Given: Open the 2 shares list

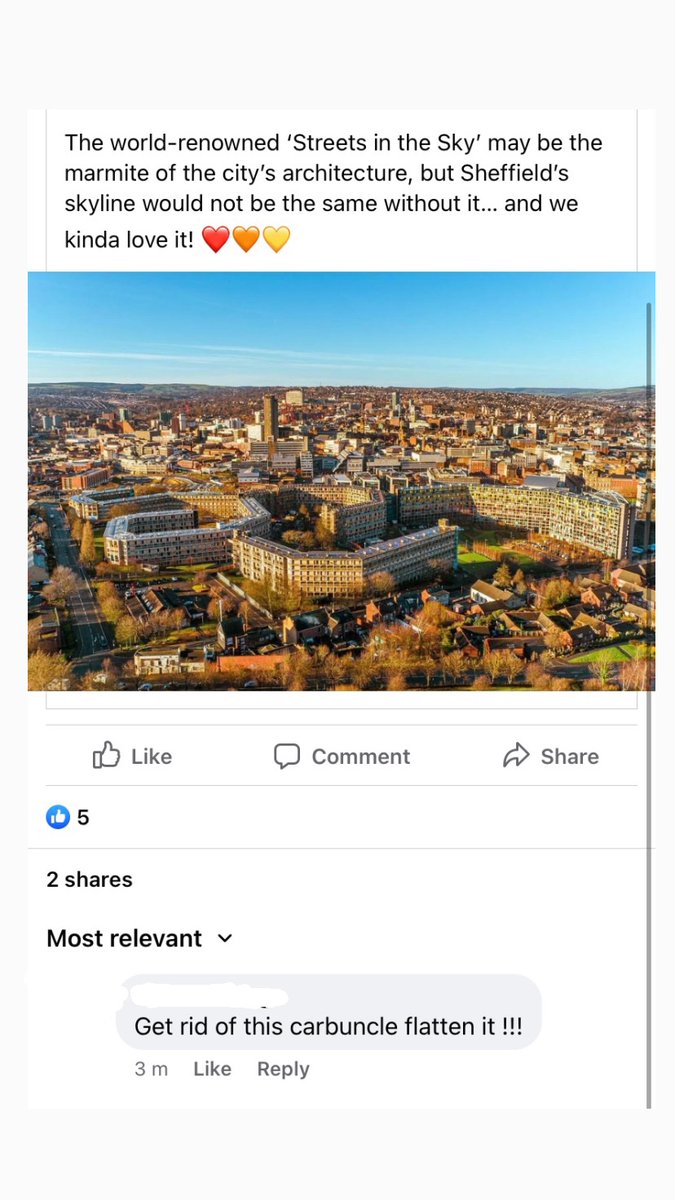Looking at the screenshot, I should 89,880.
